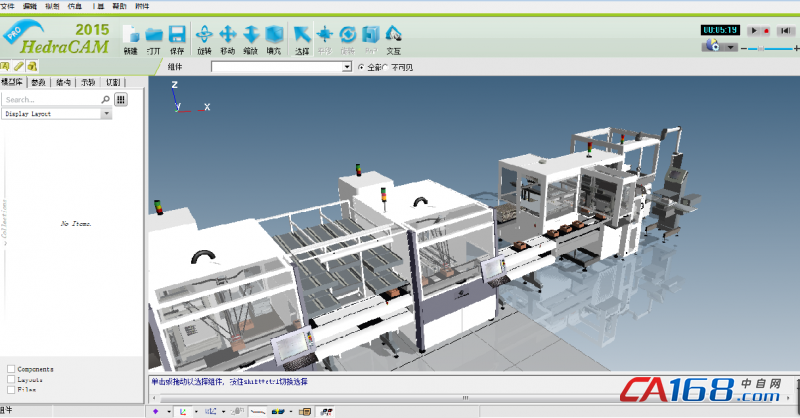Open the 文件 menu
The width and height of the screenshot is (800, 418).
(8, 6)
